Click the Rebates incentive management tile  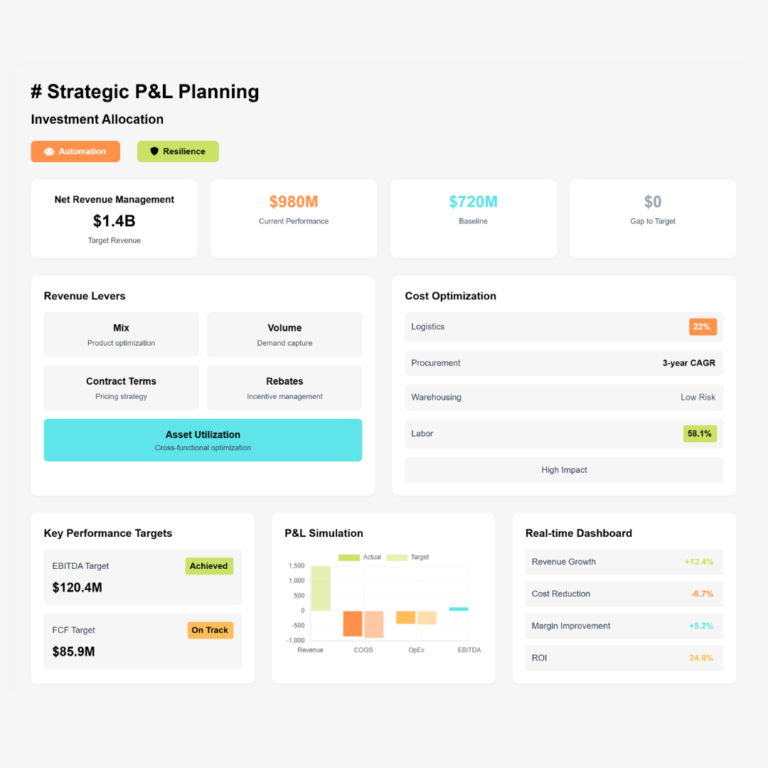[284, 388]
